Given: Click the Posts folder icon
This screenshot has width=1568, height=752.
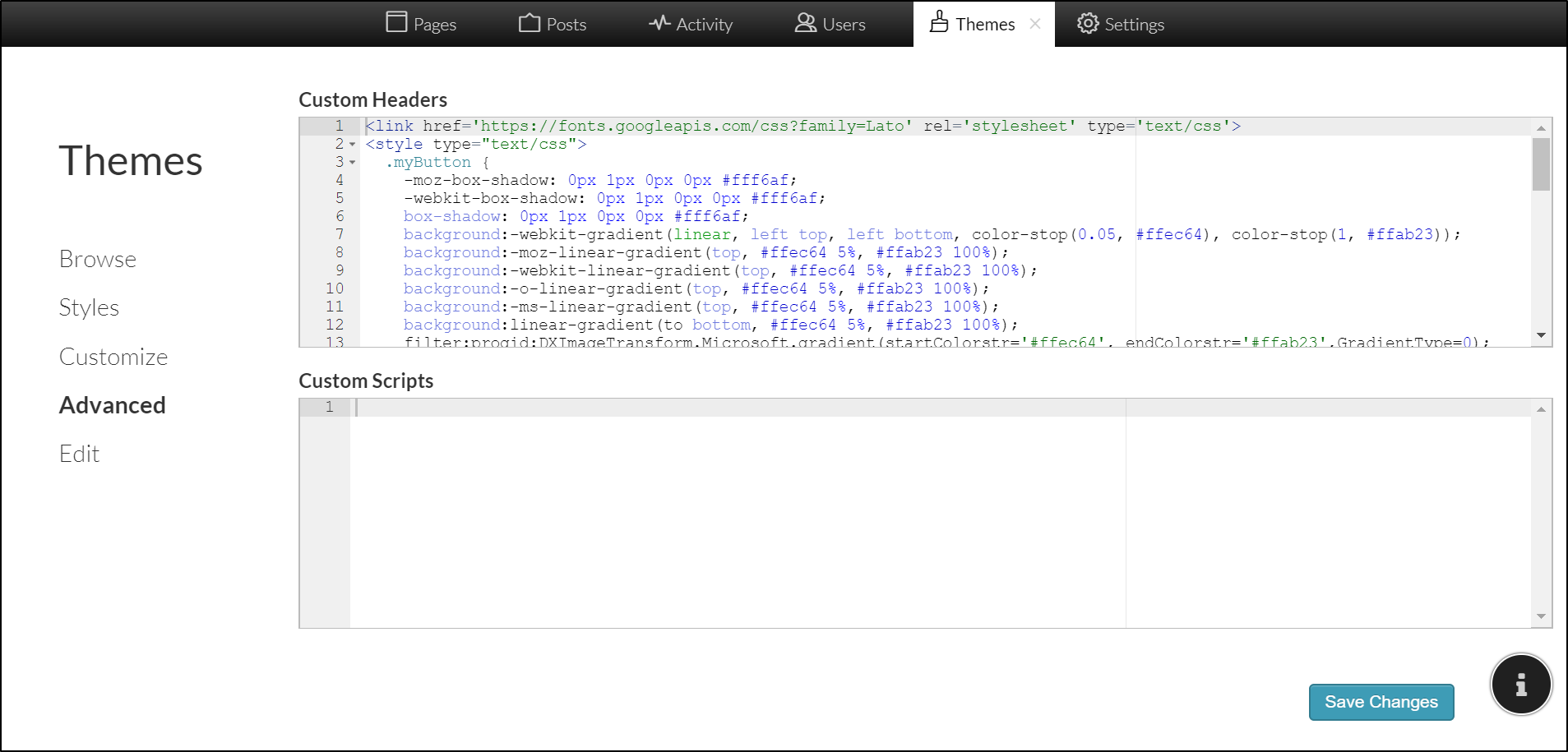Looking at the screenshot, I should pos(530,23).
